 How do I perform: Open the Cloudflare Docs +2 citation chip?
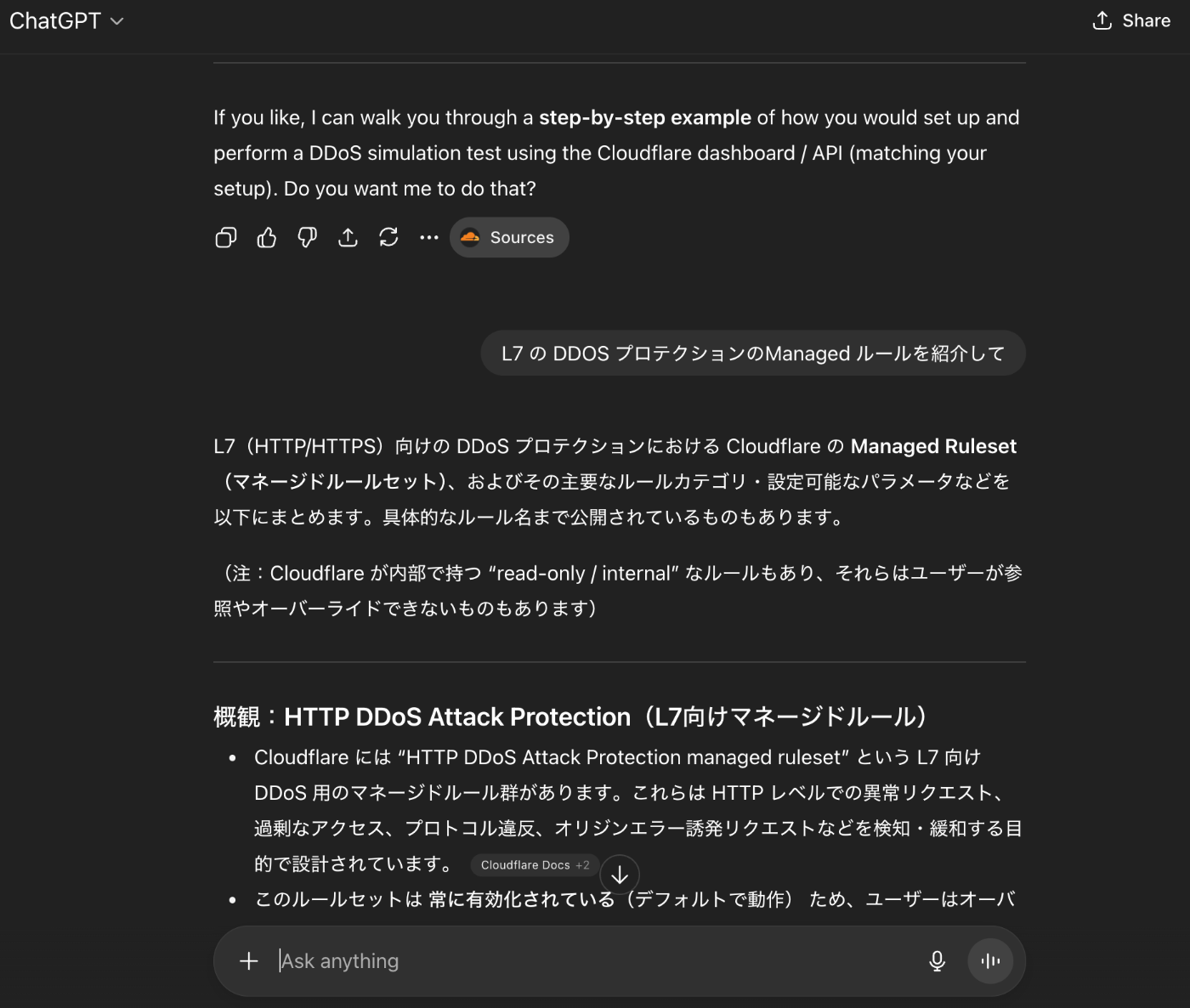535,865
